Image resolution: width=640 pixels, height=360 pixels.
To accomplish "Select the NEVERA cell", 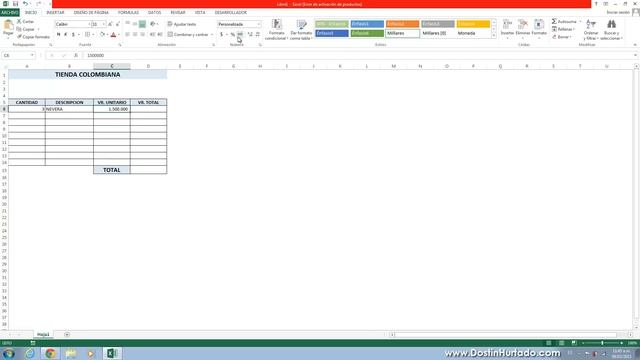I will pyautogui.click(x=69, y=109).
